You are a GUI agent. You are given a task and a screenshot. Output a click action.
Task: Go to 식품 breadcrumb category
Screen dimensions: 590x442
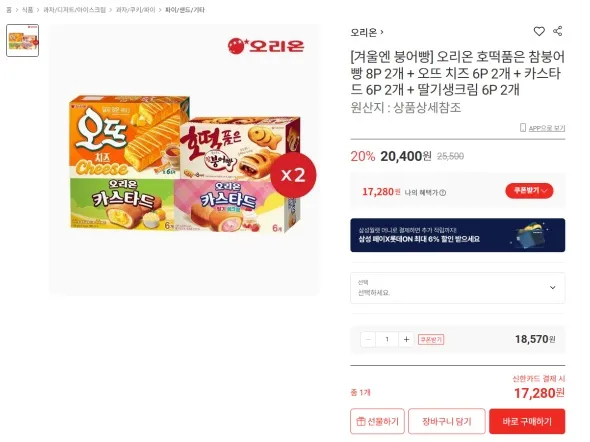[27, 10]
